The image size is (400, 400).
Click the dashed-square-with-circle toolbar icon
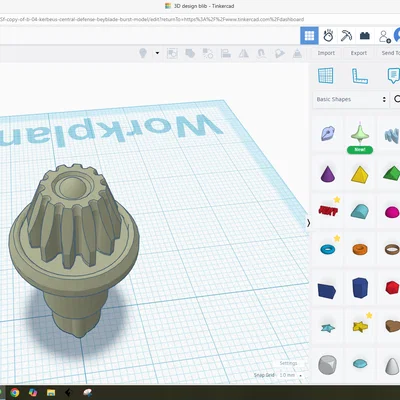pyautogui.click(x=172, y=53)
